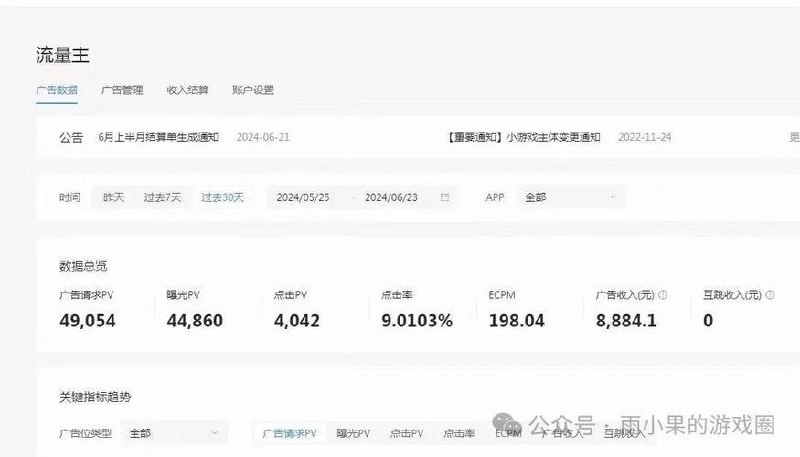Image resolution: width=800 pixels, height=457 pixels.
Task: Open the 小游戏主体变更通知 announcement
Action: coord(524,137)
